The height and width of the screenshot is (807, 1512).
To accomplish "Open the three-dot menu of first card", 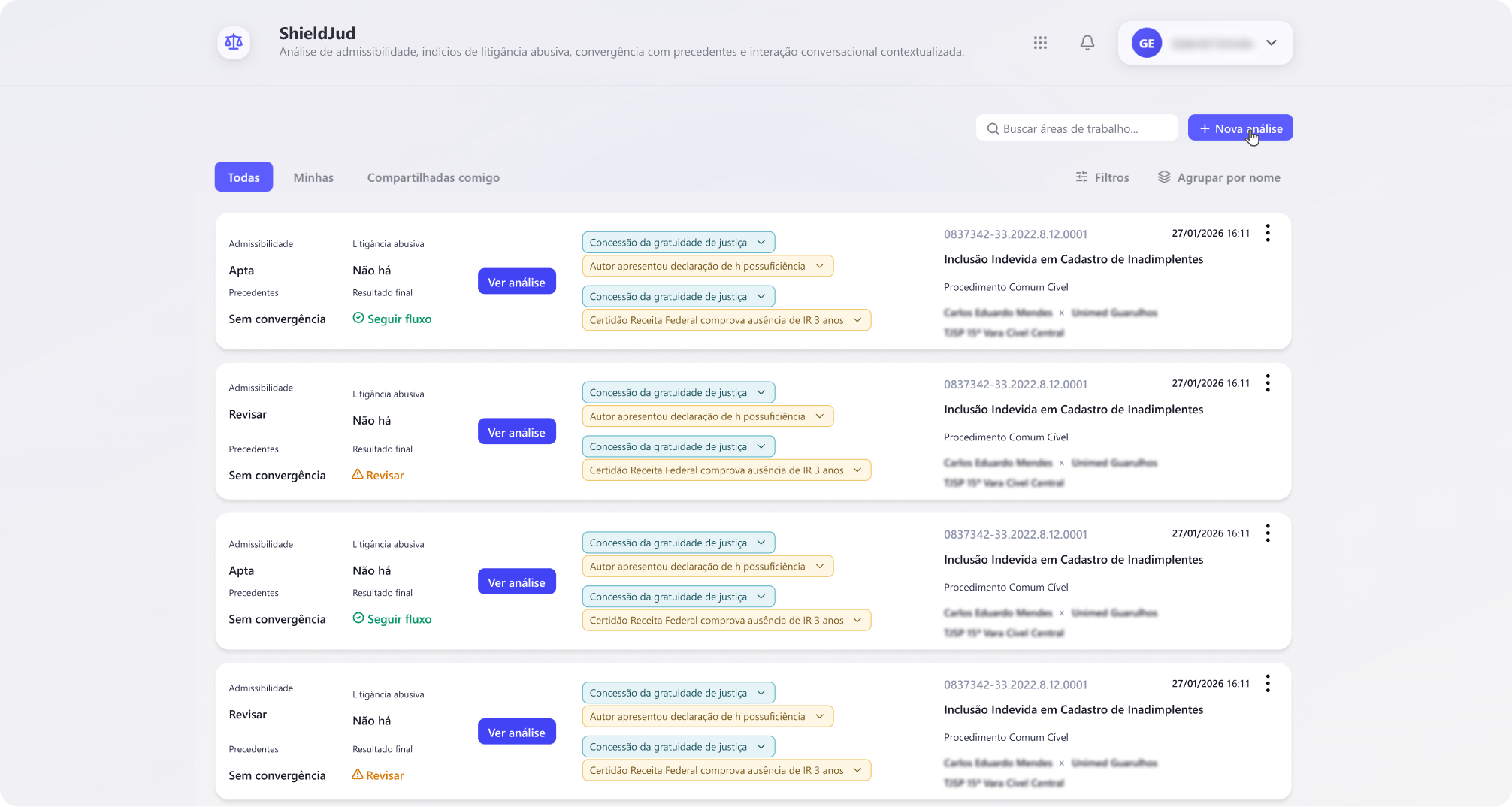I will tap(1268, 233).
